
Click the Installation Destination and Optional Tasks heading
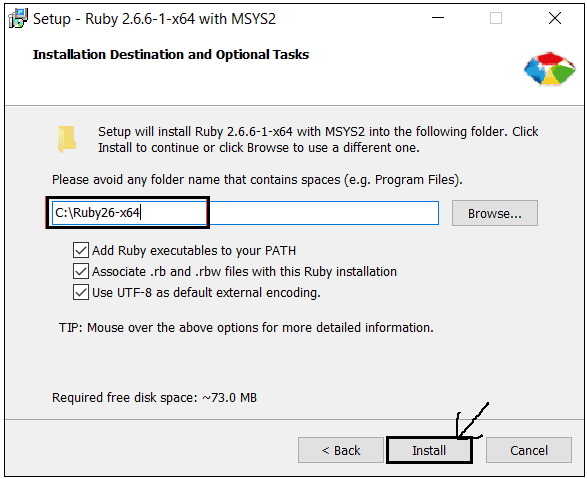click(171, 55)
